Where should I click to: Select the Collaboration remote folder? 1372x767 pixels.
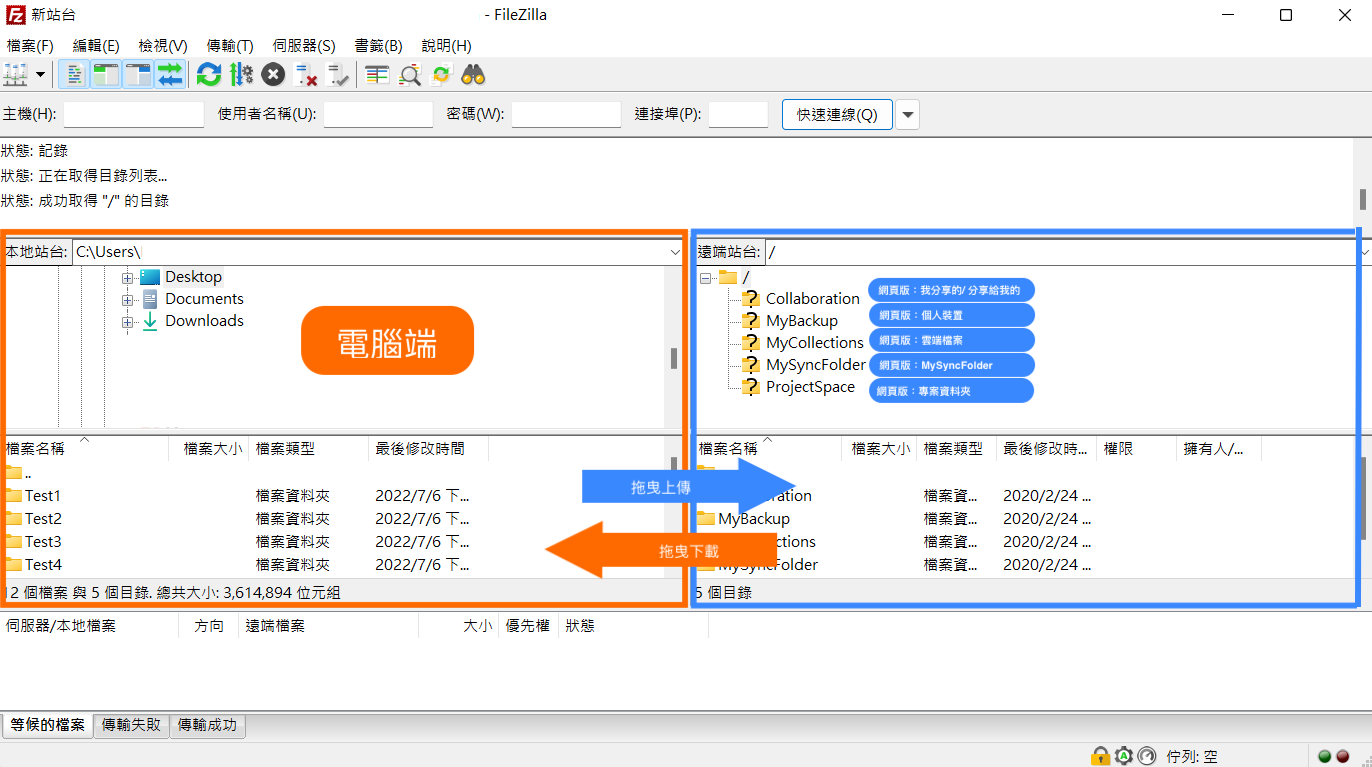[812, 299]
